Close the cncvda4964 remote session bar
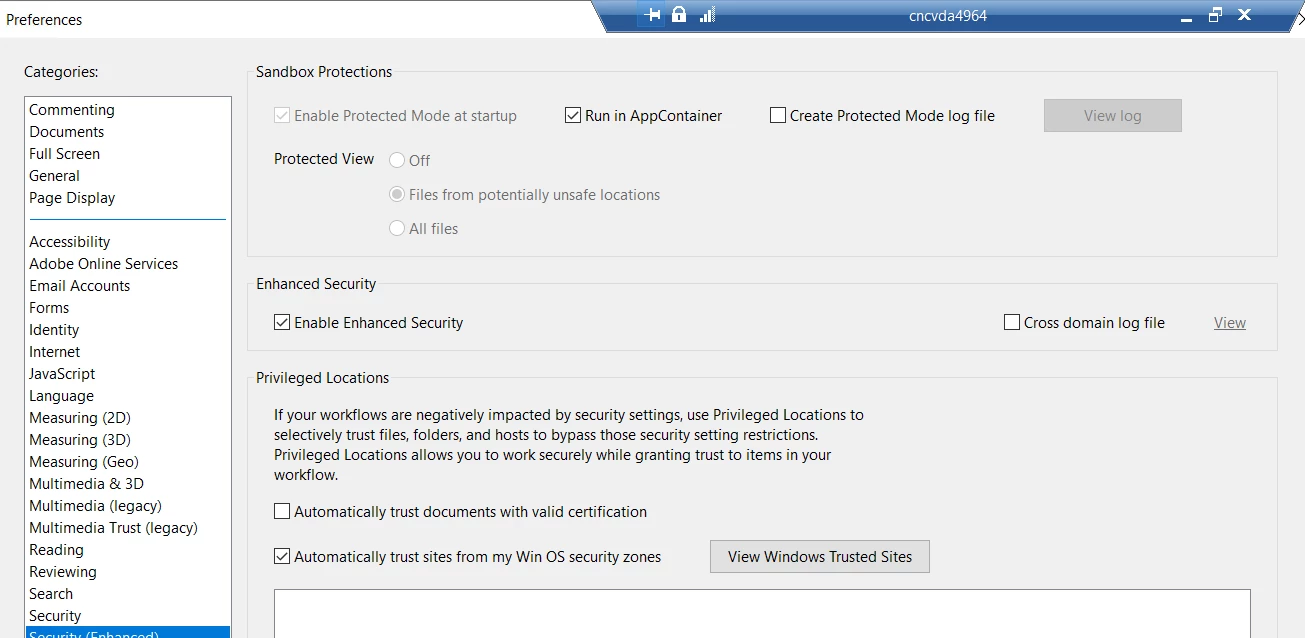This screenshot has width=1305, height=638. tap(1244, 15)
